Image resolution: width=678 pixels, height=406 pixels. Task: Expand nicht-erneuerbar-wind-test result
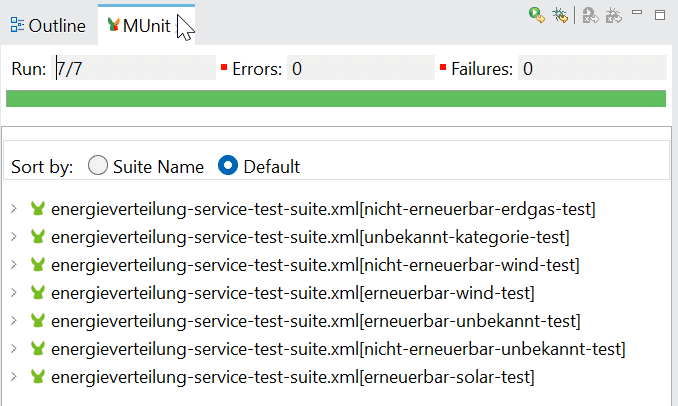click(x=14, y=265)
